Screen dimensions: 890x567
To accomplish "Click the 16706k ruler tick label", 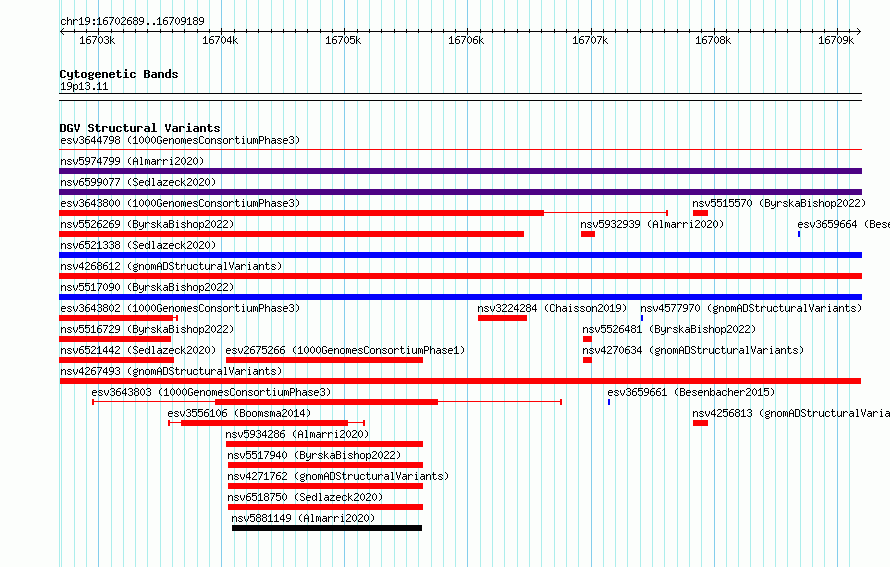I will 466,40.
